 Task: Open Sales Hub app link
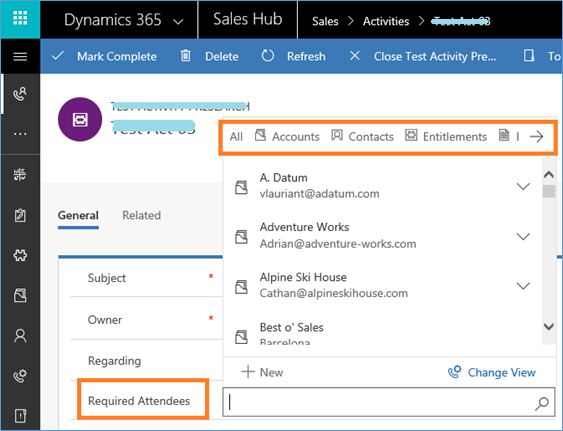click(x=247, y=19)
